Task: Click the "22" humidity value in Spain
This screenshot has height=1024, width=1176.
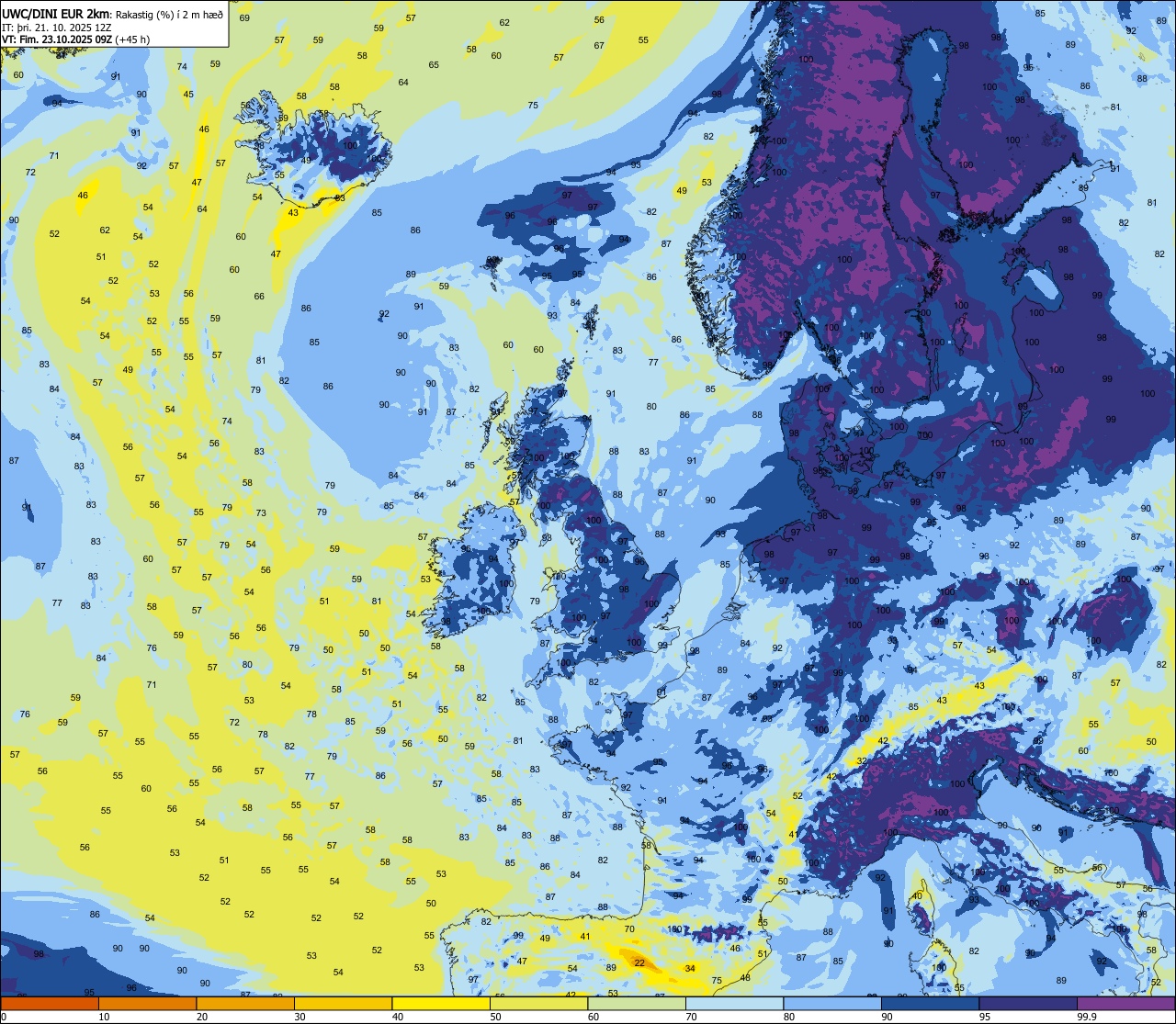Action: point(639,962)
